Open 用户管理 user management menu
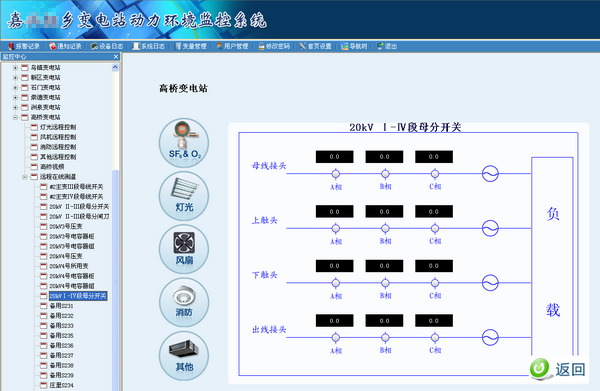This screenshot has height=391, width=600. coord(232,46)
